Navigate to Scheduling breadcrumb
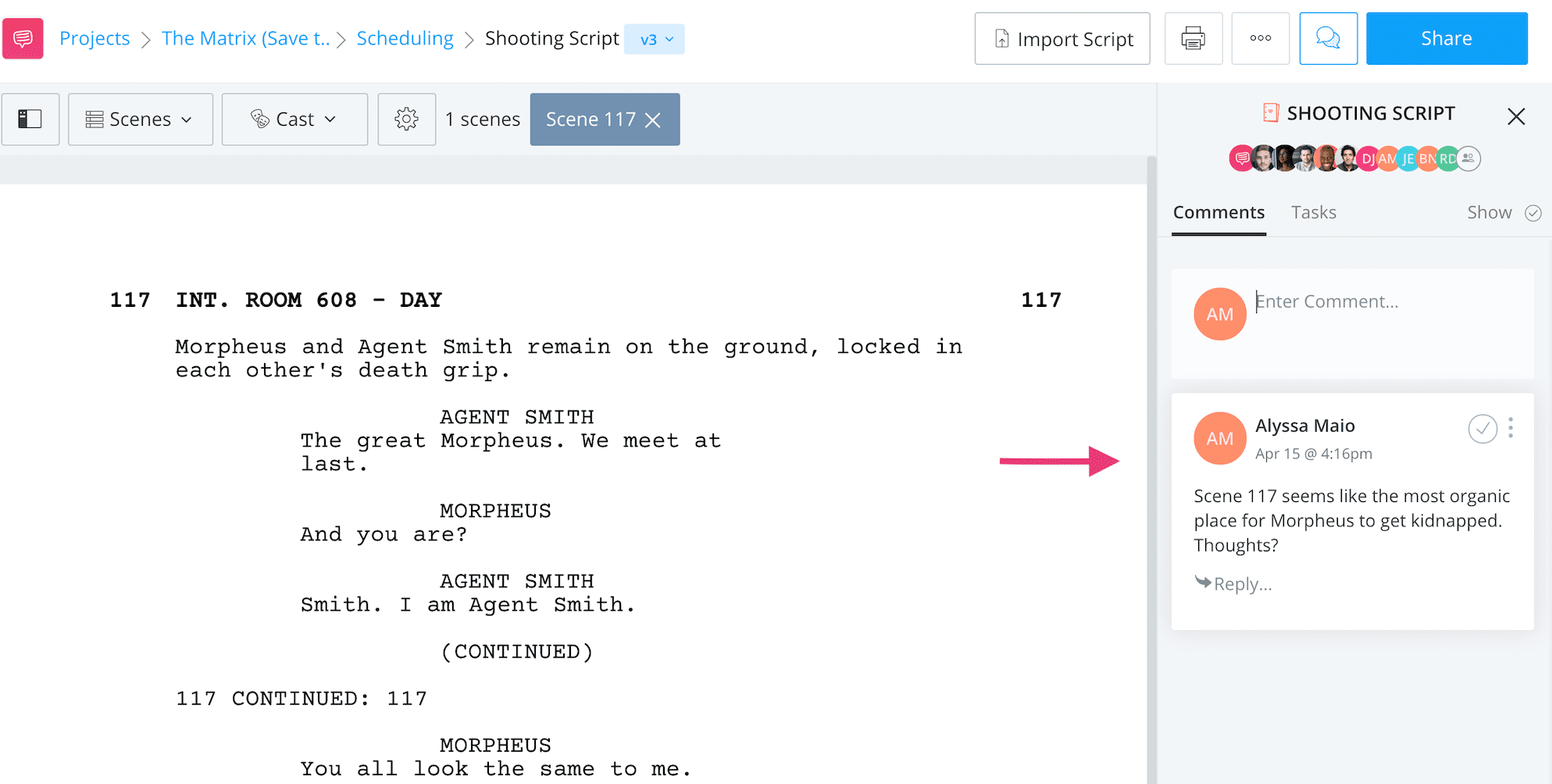 405,38
